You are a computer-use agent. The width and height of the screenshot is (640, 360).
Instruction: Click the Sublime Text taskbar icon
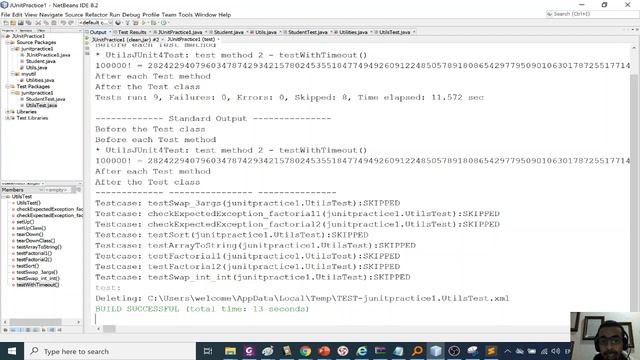(491, 351)
